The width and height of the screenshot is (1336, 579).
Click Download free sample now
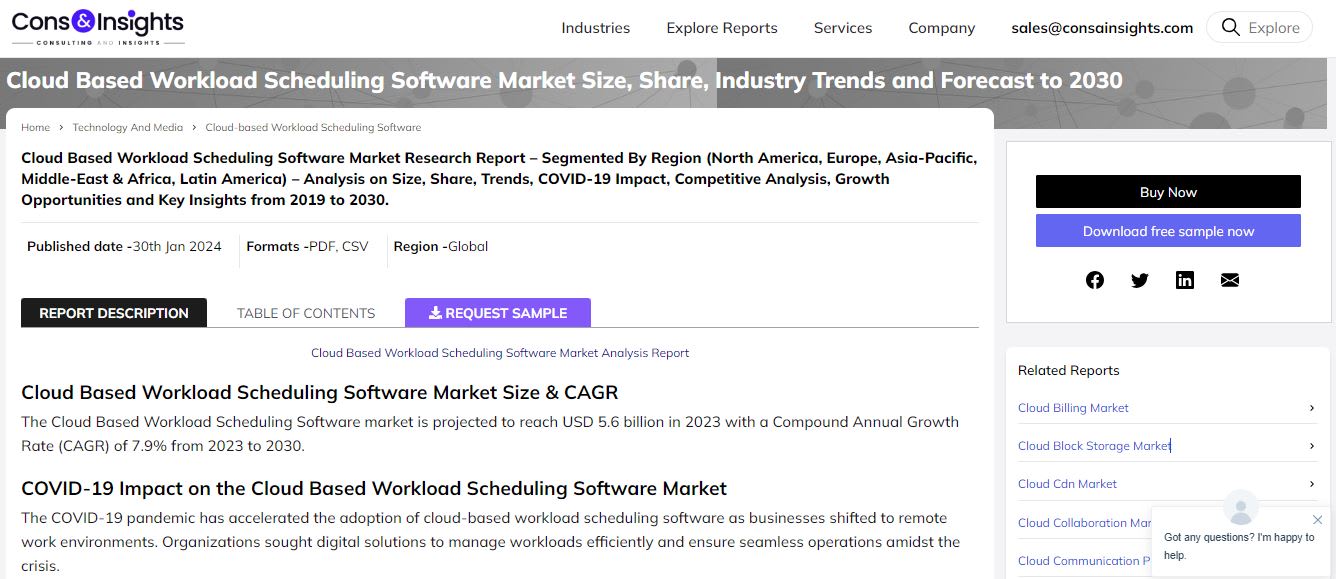(x=1168, y=231)
